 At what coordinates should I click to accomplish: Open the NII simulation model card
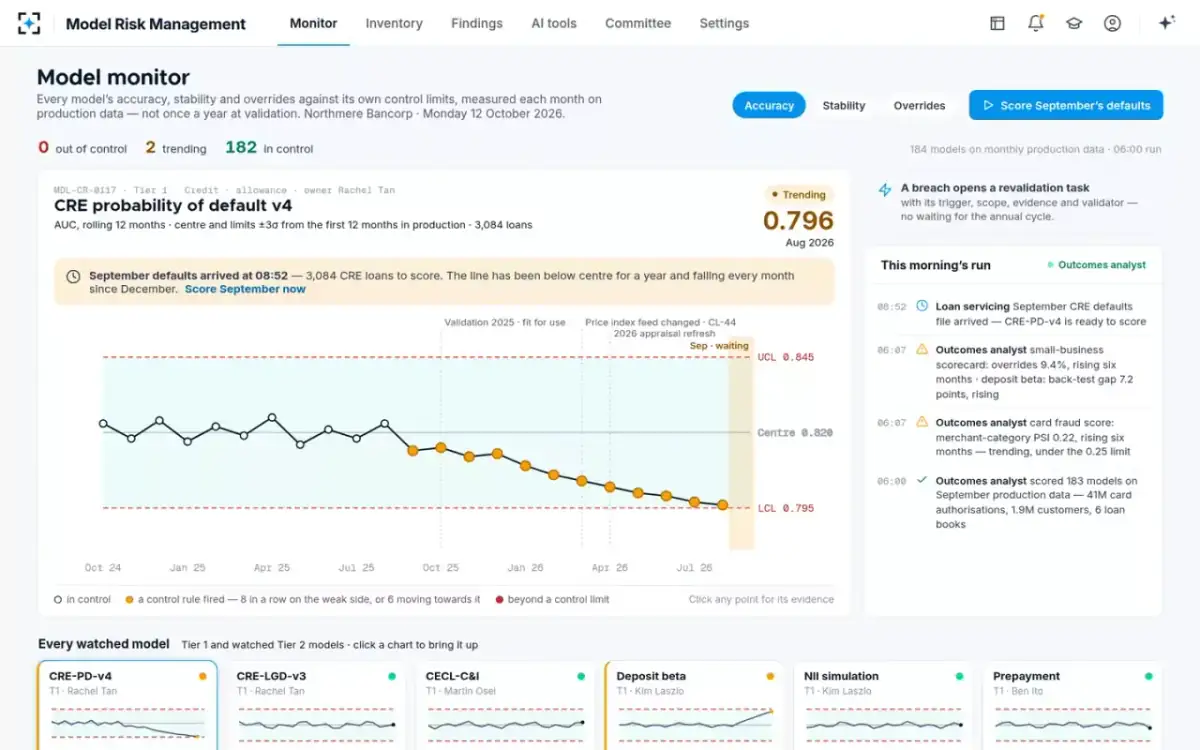click(883, 705)
